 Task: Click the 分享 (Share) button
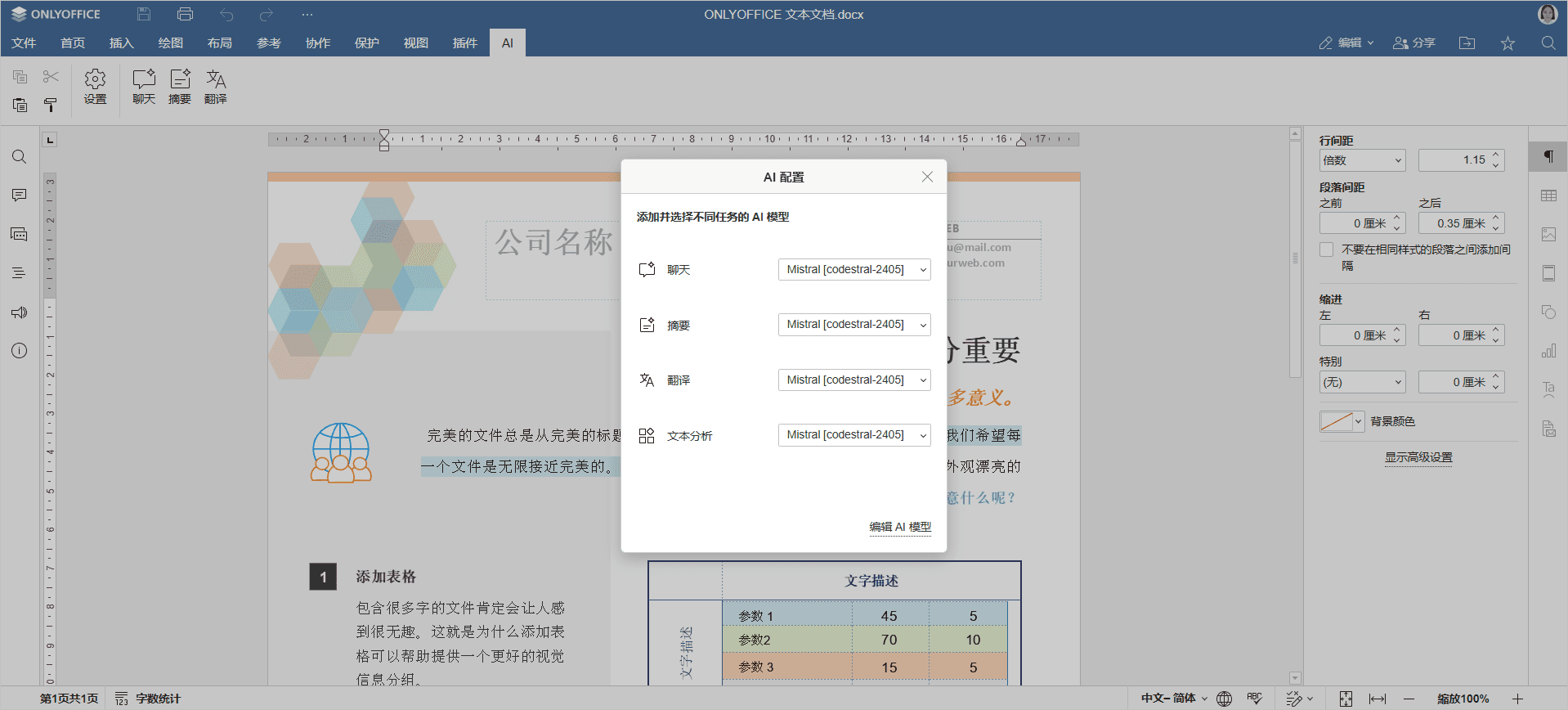1414,43
